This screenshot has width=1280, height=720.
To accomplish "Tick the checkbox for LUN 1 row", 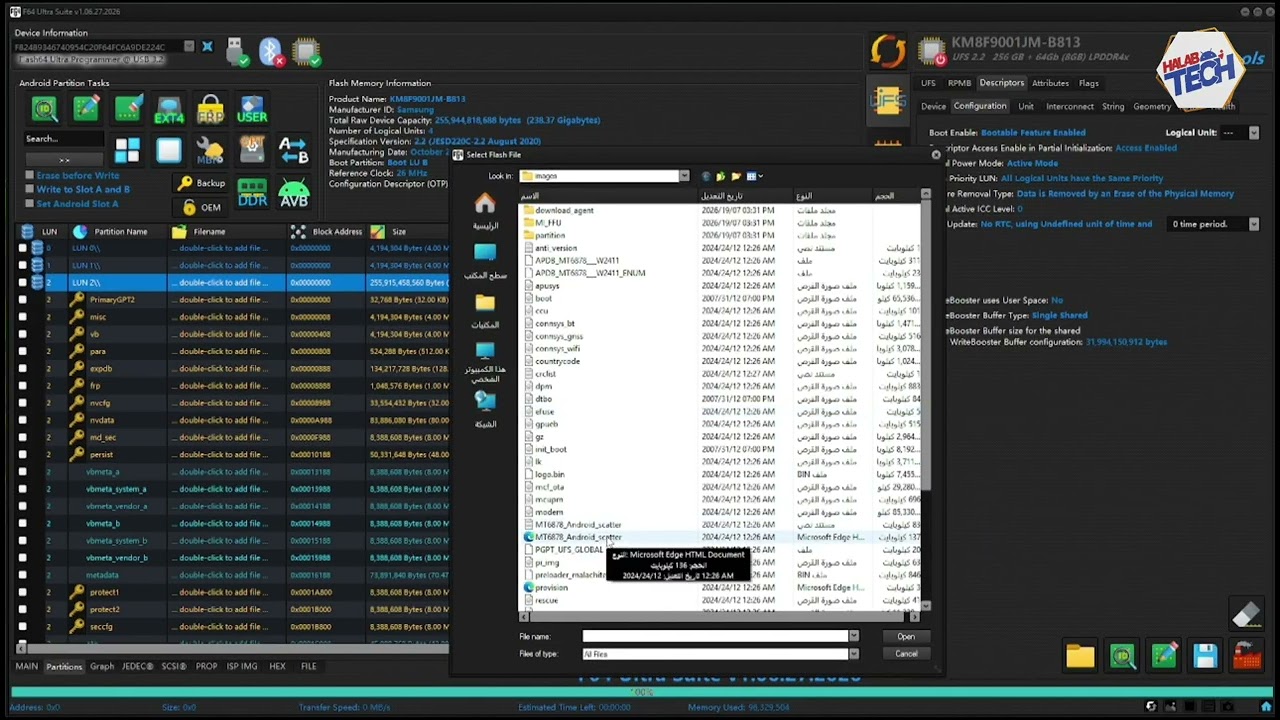I will pyautogui.click(x=23, y=265).
